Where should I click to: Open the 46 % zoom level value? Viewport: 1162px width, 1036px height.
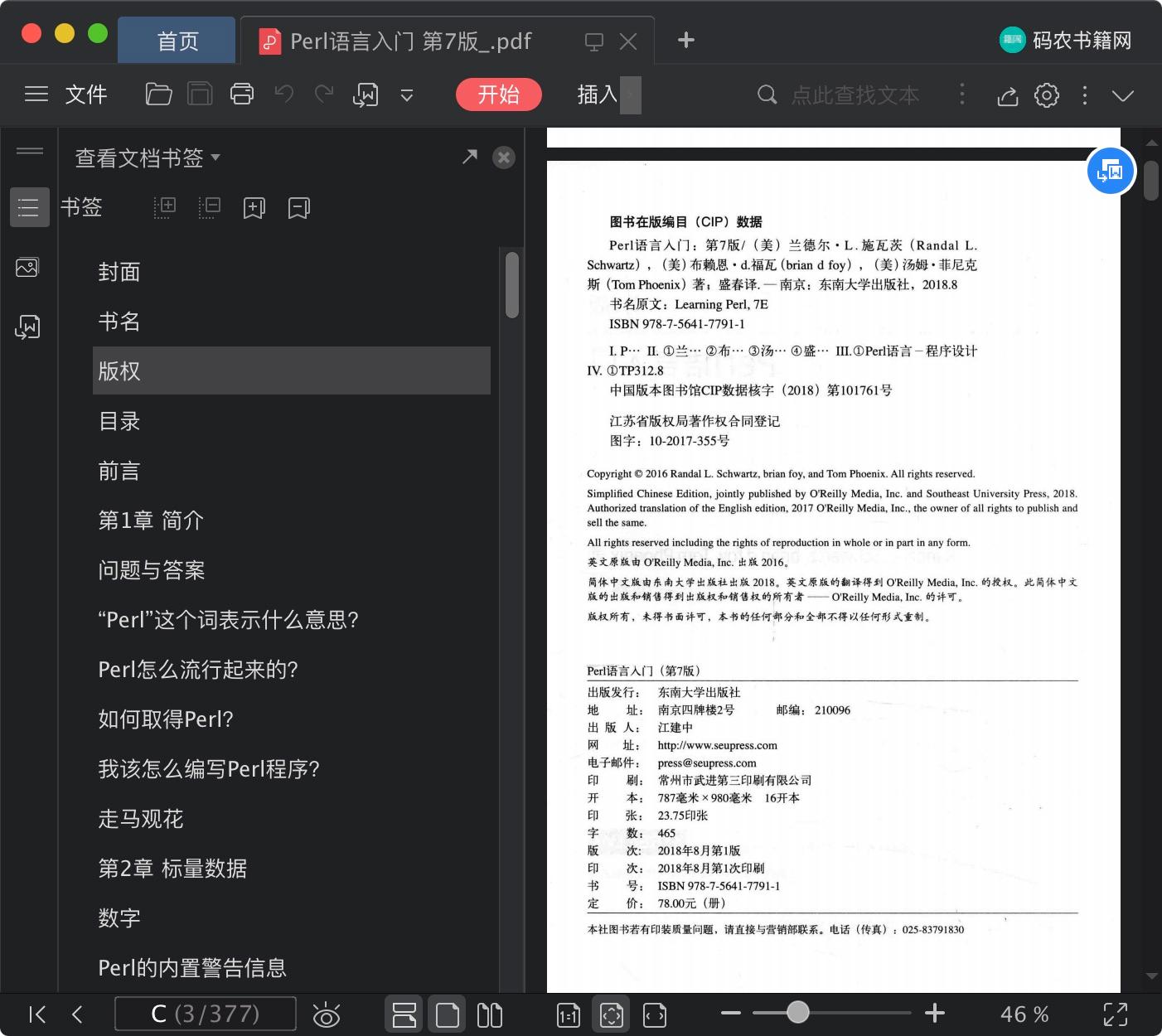tap(1024, 1014)
